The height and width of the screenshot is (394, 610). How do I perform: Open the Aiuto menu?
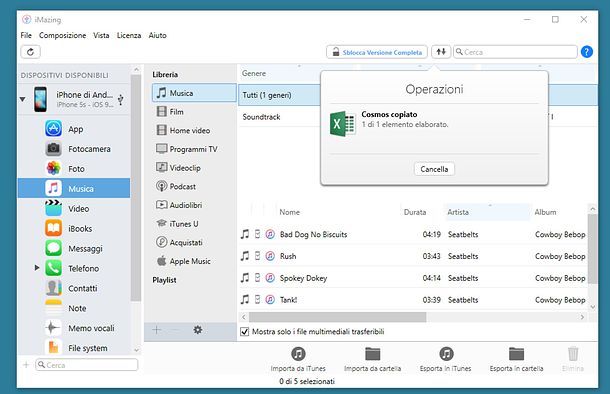pyautogui.click(x=158, y=35)
